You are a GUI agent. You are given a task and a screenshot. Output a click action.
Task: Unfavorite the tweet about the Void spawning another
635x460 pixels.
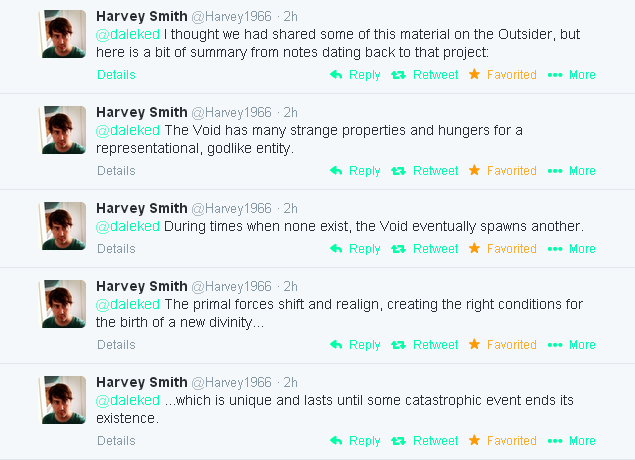(x=502, y=249)
